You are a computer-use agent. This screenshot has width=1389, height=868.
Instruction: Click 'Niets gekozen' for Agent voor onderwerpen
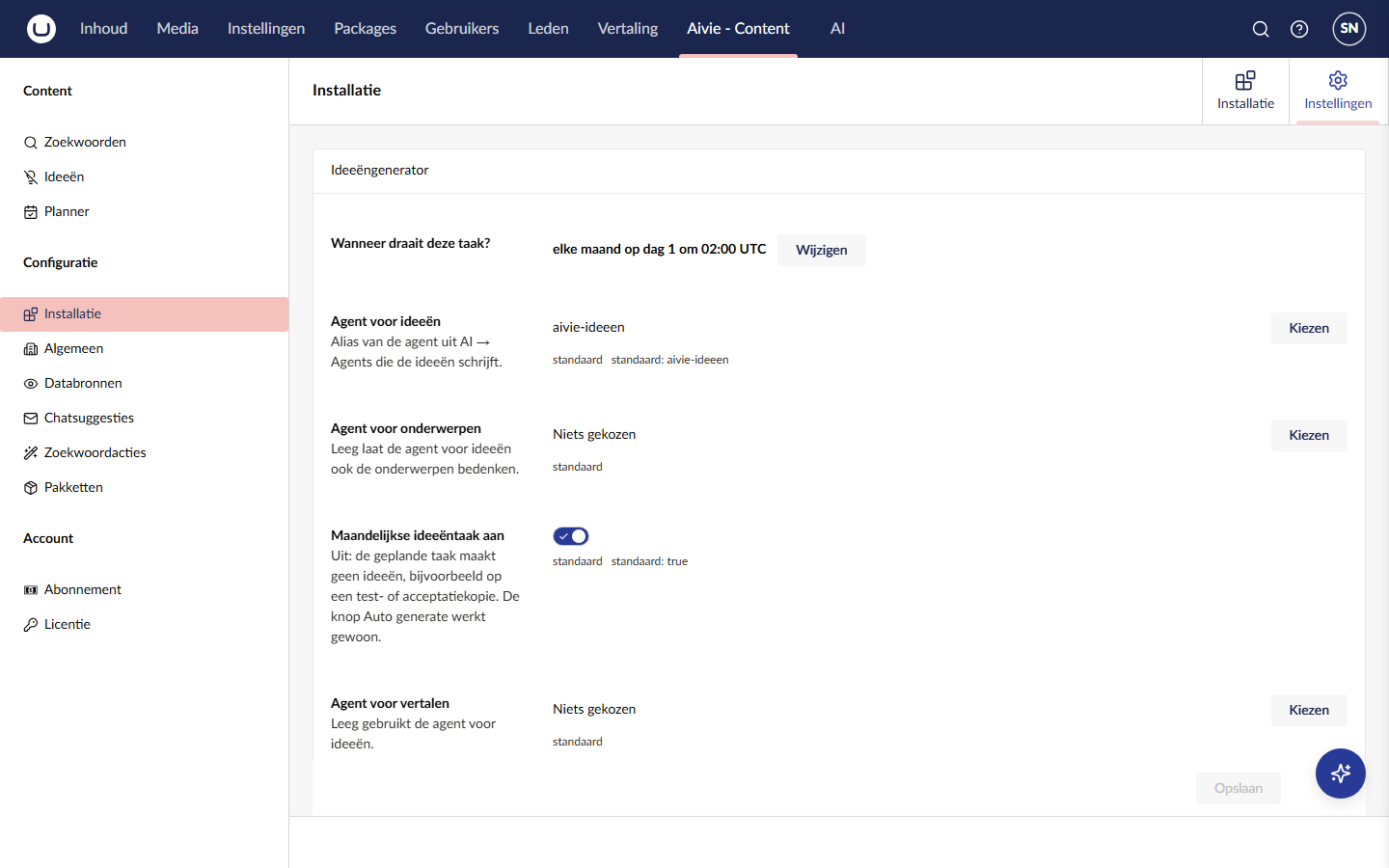[594, 434]
